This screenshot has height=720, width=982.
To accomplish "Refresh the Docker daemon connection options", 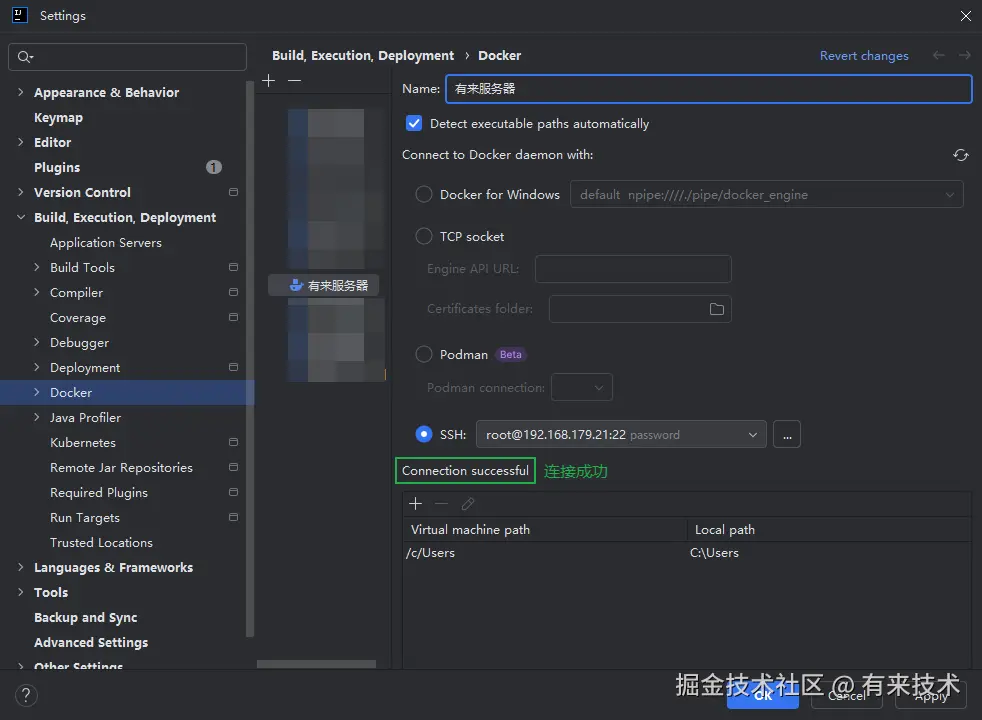I will point(960,155).
